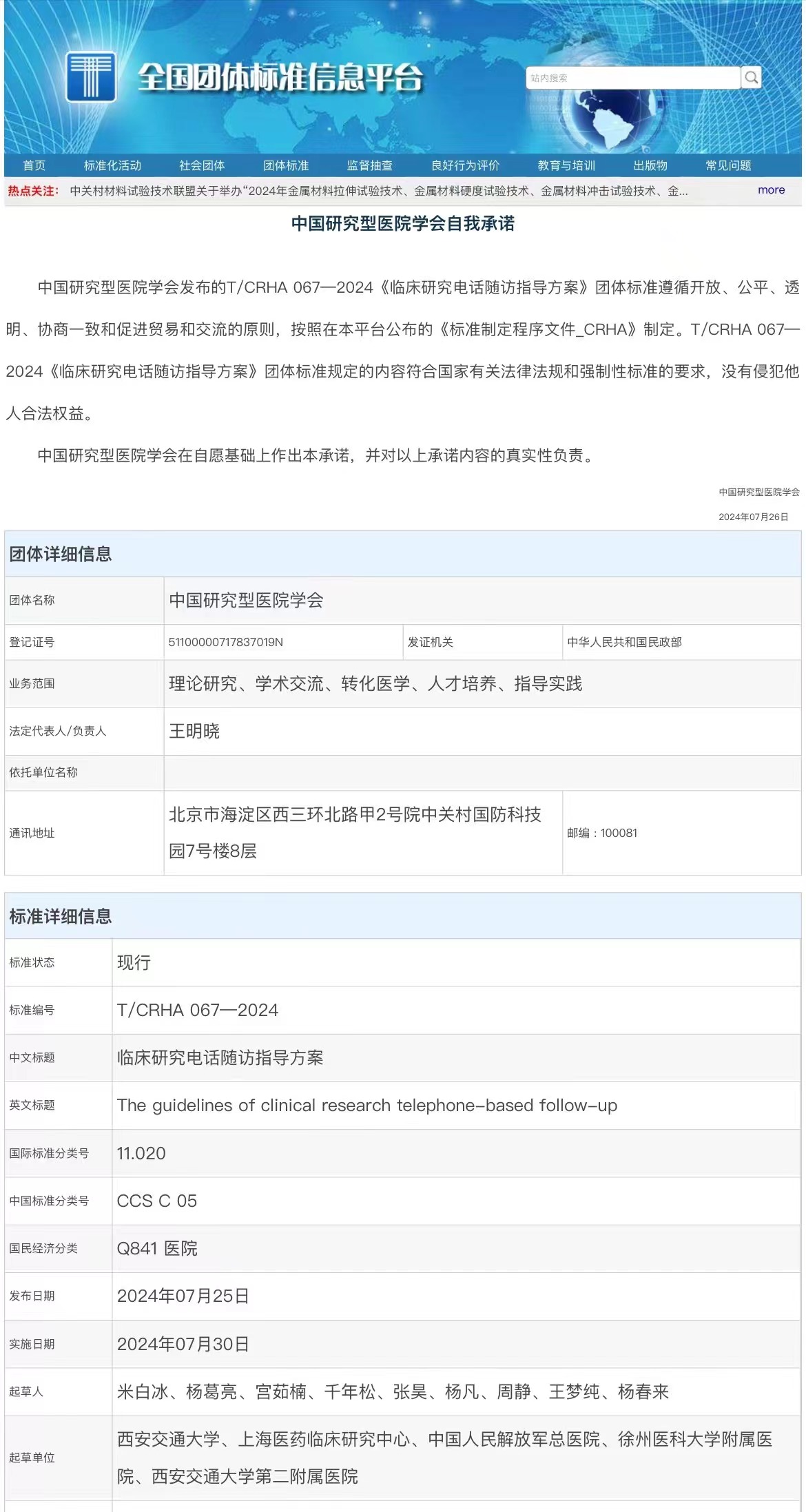Open the 首页 menu item
The height and width of the screenshot is (1512, 806).
[x=34, y=165]
